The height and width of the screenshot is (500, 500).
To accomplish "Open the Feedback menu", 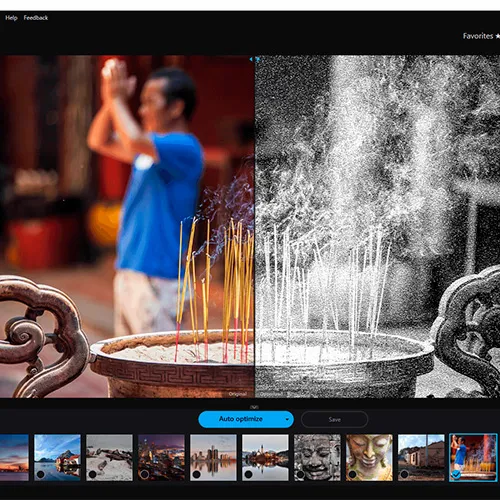I will pyautogui.click(x=36, y=18).
